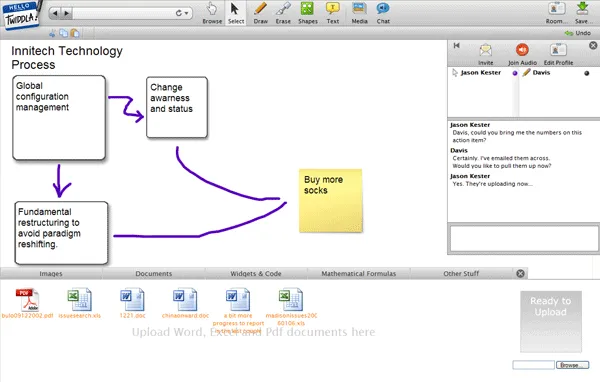600x382 pixels.
Task: Click the upload file path field
Action: tap(533, 365)
